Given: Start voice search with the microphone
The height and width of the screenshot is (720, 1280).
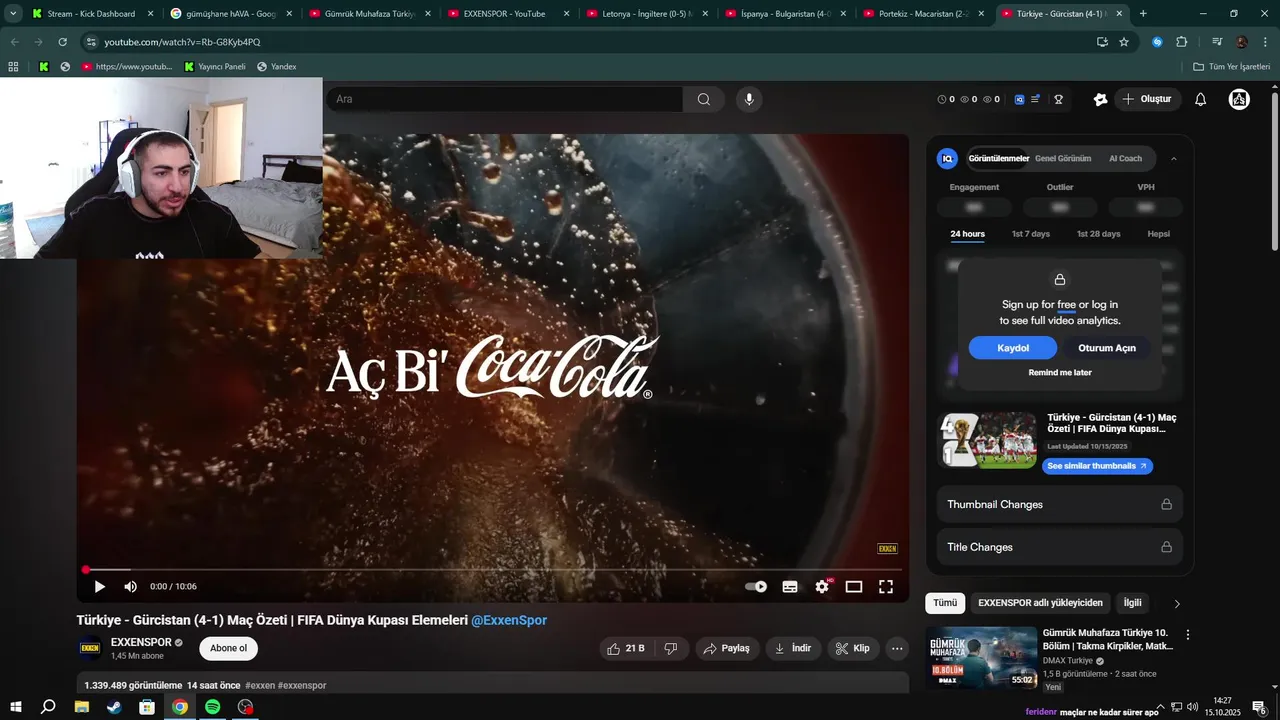Looking at the screenshot, I should coord(748,99).
